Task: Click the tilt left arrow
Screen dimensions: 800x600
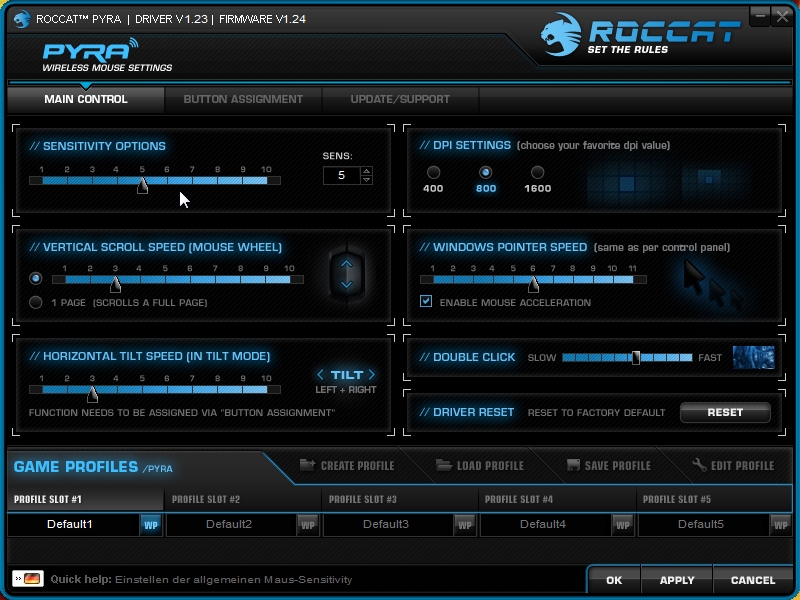Action: click(x=320, y=375)
